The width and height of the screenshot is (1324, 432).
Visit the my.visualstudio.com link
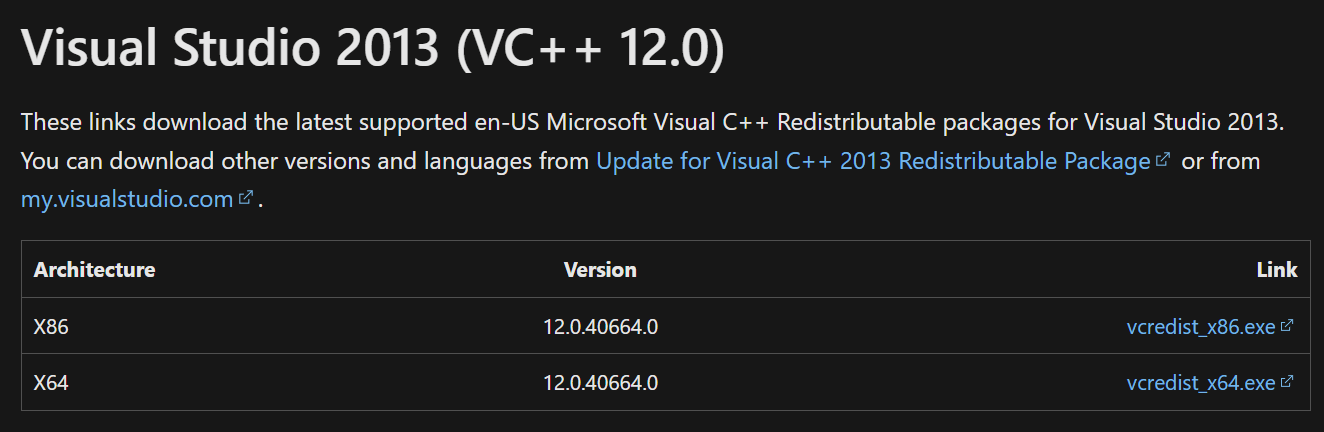click(127, 199)
